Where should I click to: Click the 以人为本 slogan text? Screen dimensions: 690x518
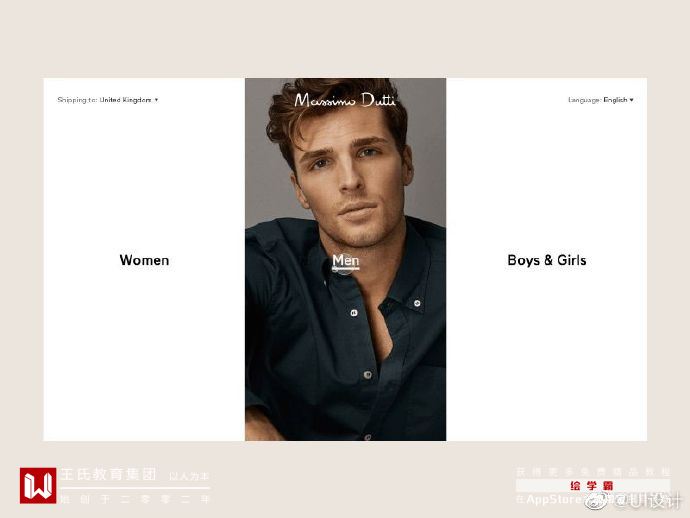pos(189,476)
